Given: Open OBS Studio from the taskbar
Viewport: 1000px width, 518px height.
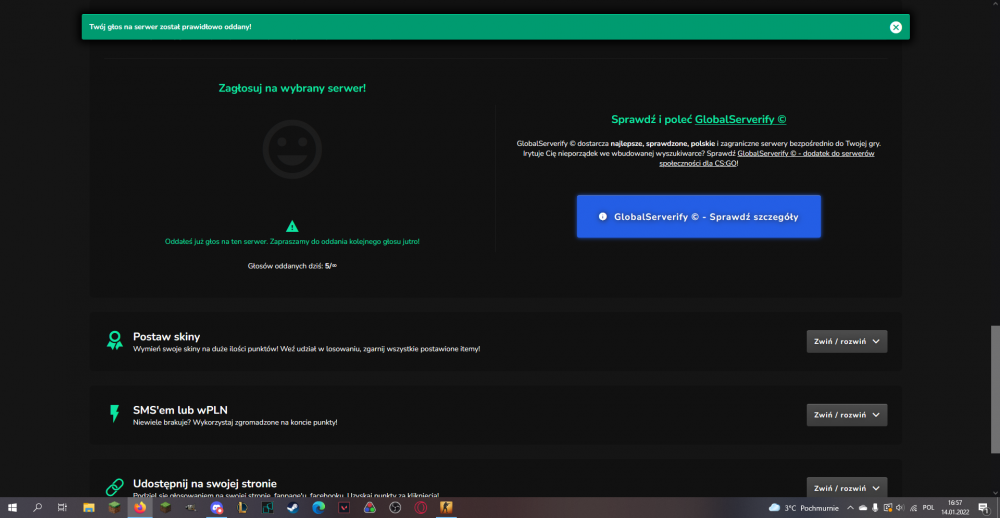Looking at the screenshot, I should tap(395, 508).
